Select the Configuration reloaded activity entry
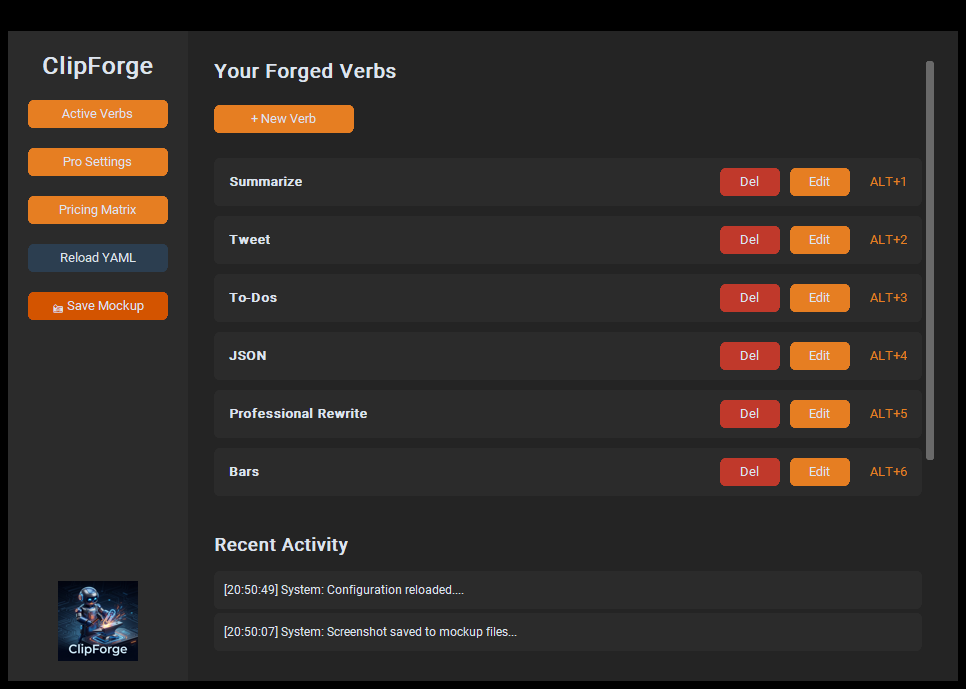 [x=567, y=590]
